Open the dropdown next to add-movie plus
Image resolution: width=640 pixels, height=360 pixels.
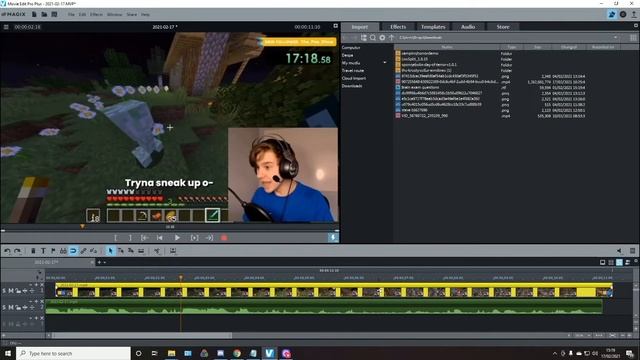(x=105, y=262)
